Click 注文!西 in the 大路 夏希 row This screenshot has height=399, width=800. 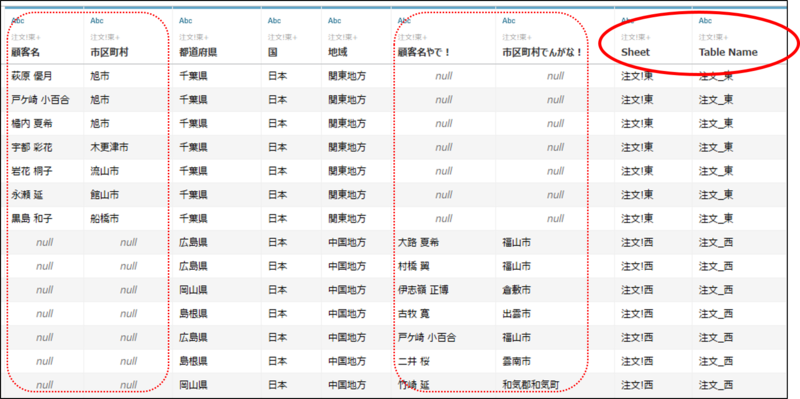[x=637, y=242]
